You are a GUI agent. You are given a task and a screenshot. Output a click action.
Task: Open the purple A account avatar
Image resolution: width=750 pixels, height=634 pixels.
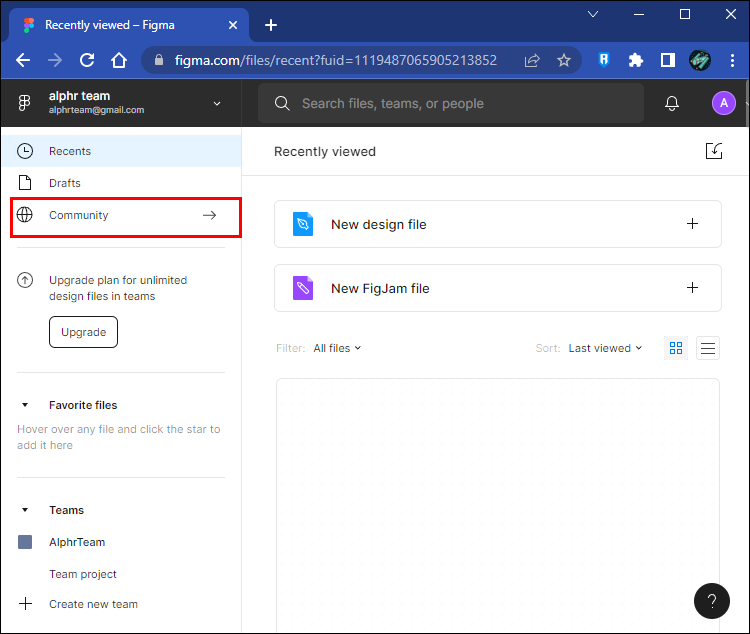pyautogui.click(x=724, y=103)
